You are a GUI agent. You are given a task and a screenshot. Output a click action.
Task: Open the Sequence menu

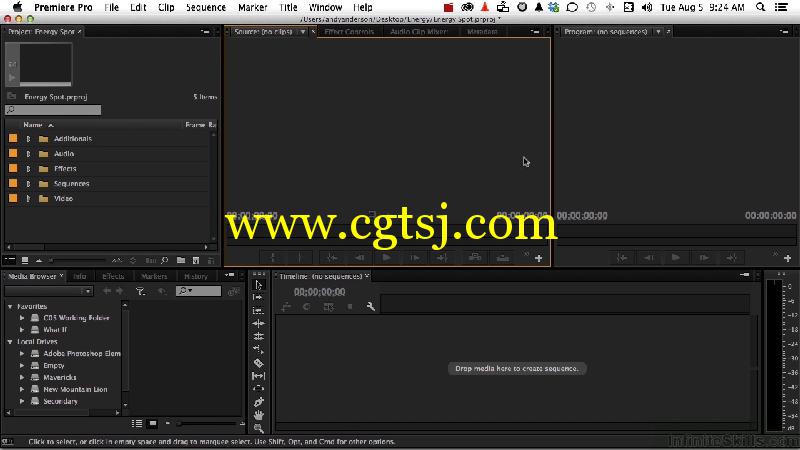click(206, 7)
